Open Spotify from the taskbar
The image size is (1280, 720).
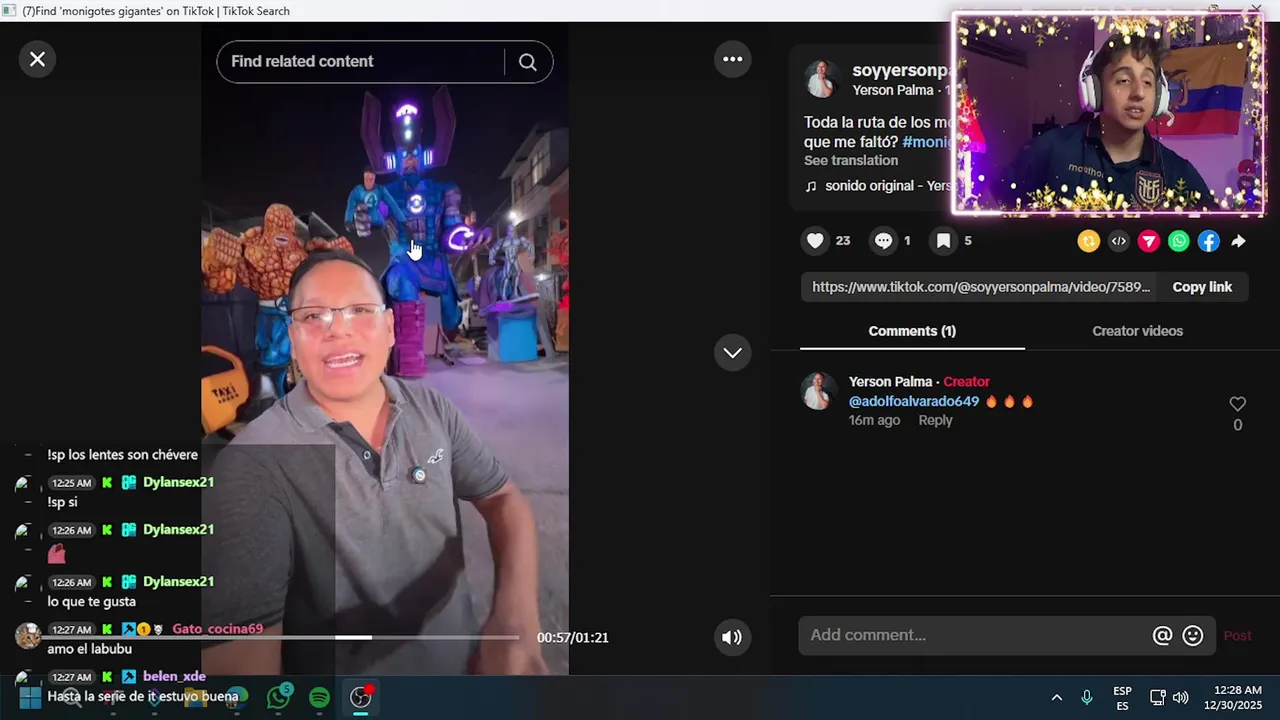point(319,697)
